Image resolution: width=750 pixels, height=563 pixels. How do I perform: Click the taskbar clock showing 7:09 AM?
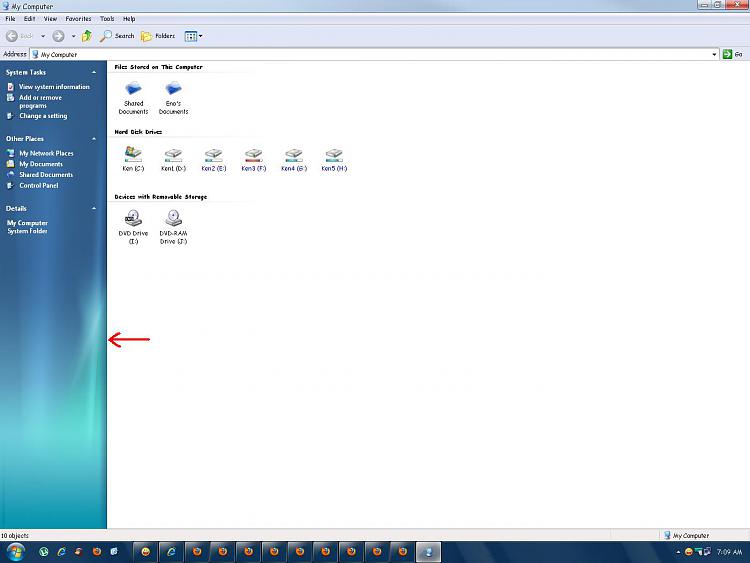tap(729, 552)
